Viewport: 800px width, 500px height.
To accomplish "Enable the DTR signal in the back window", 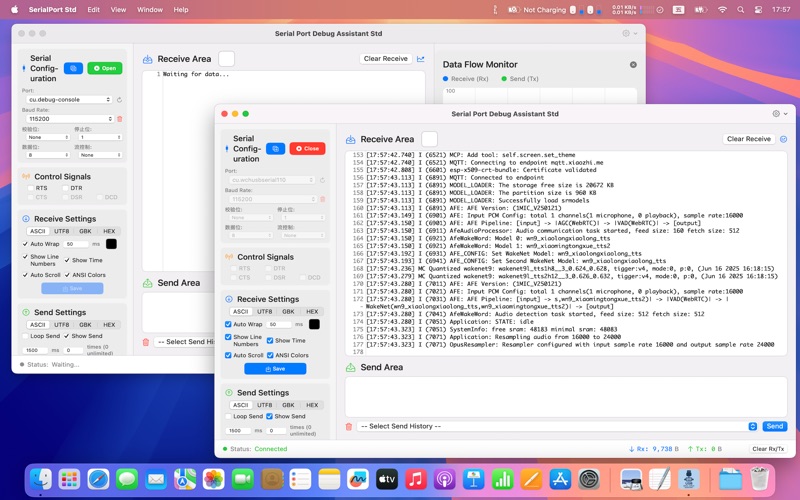I will pos(65,188).
